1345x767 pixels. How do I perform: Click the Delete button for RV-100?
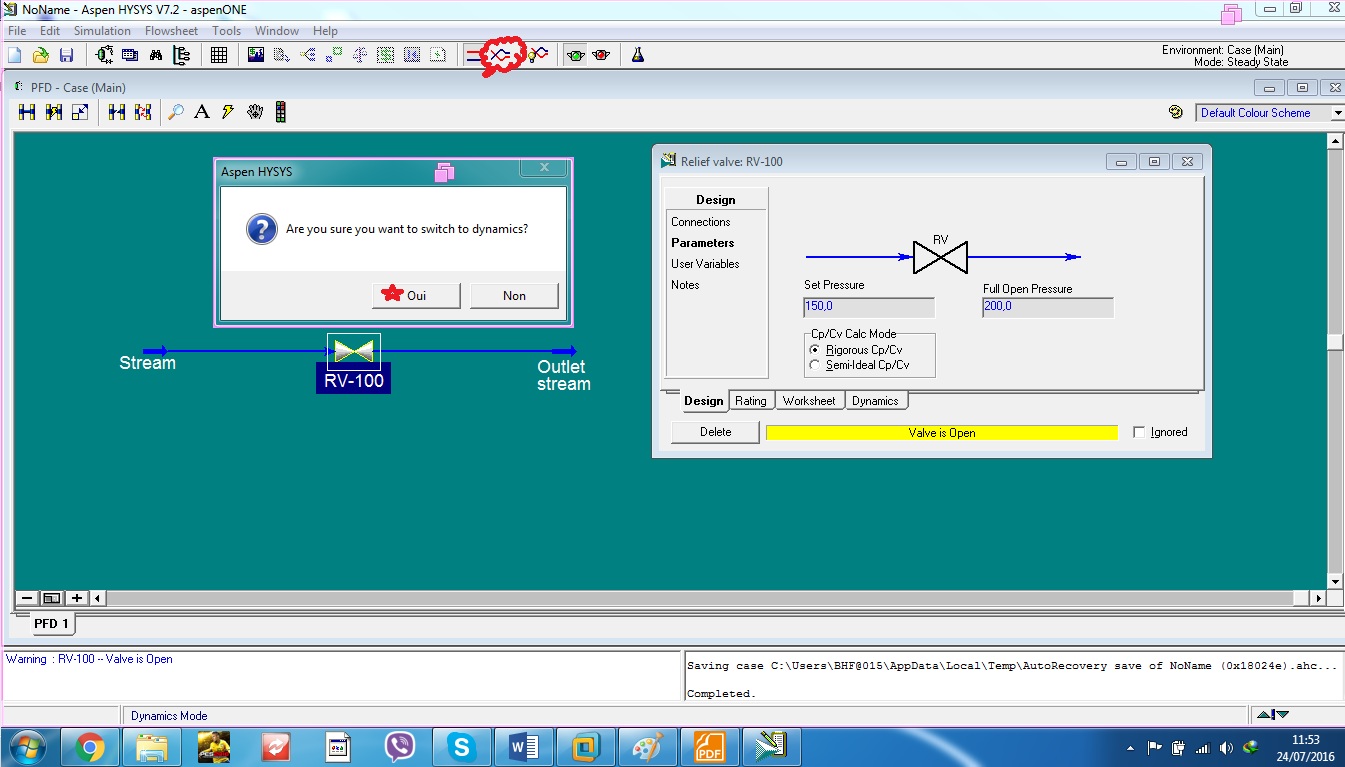pyautogui.click(x=715, y=432)
